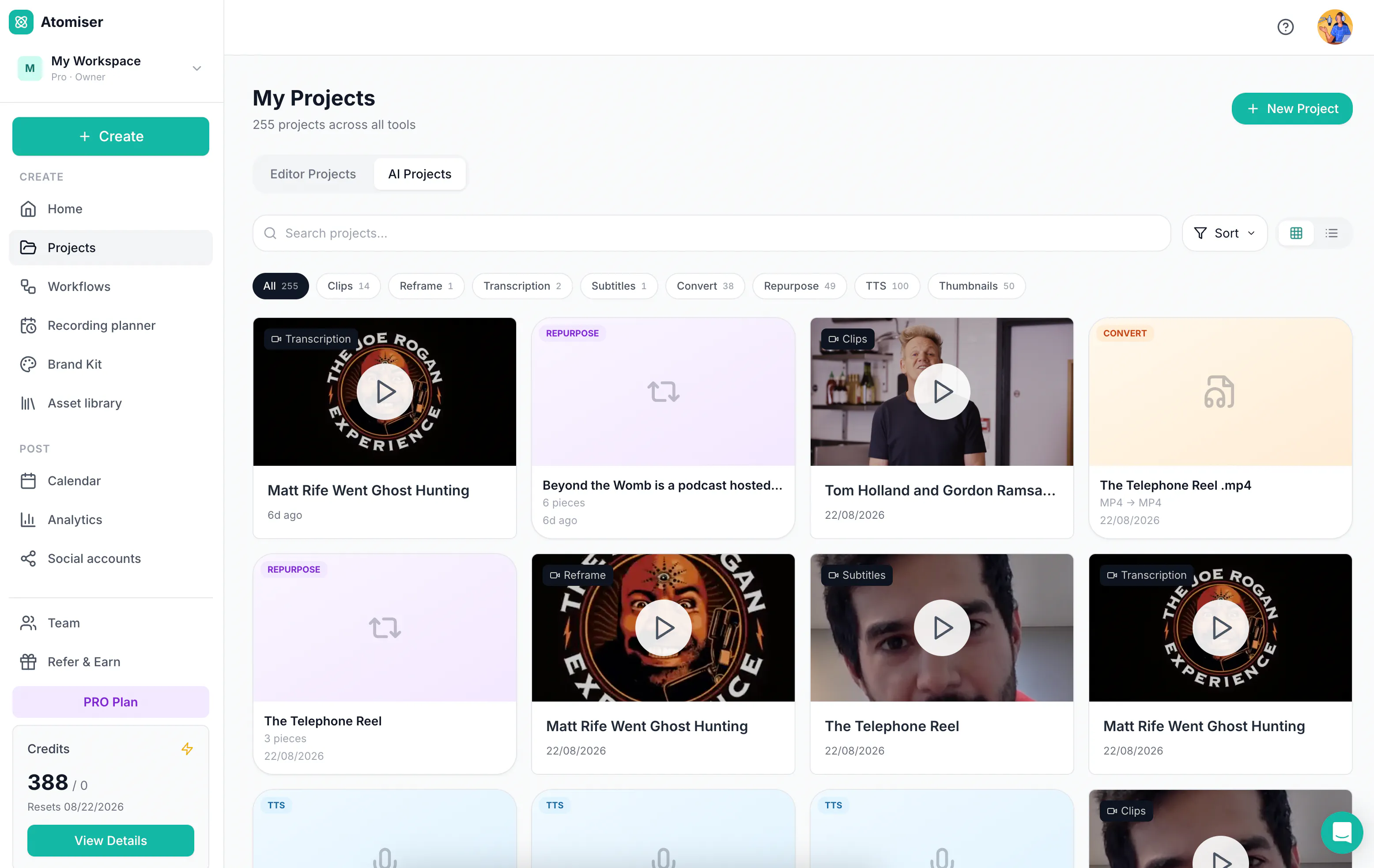Select the All 255 filter chip
The image size is (1374, 868).
coord(281,286)
